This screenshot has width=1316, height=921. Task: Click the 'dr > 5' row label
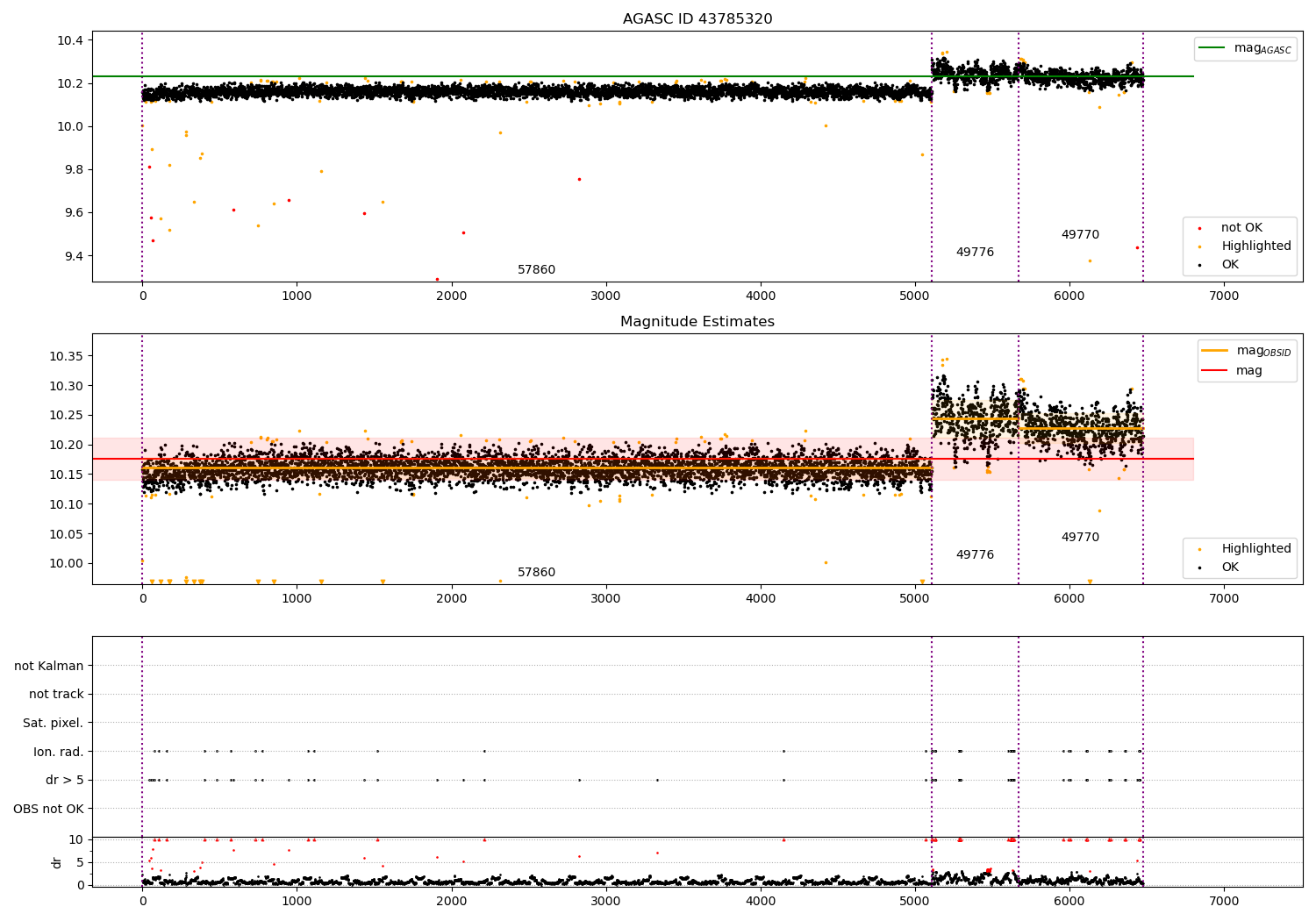65,780
